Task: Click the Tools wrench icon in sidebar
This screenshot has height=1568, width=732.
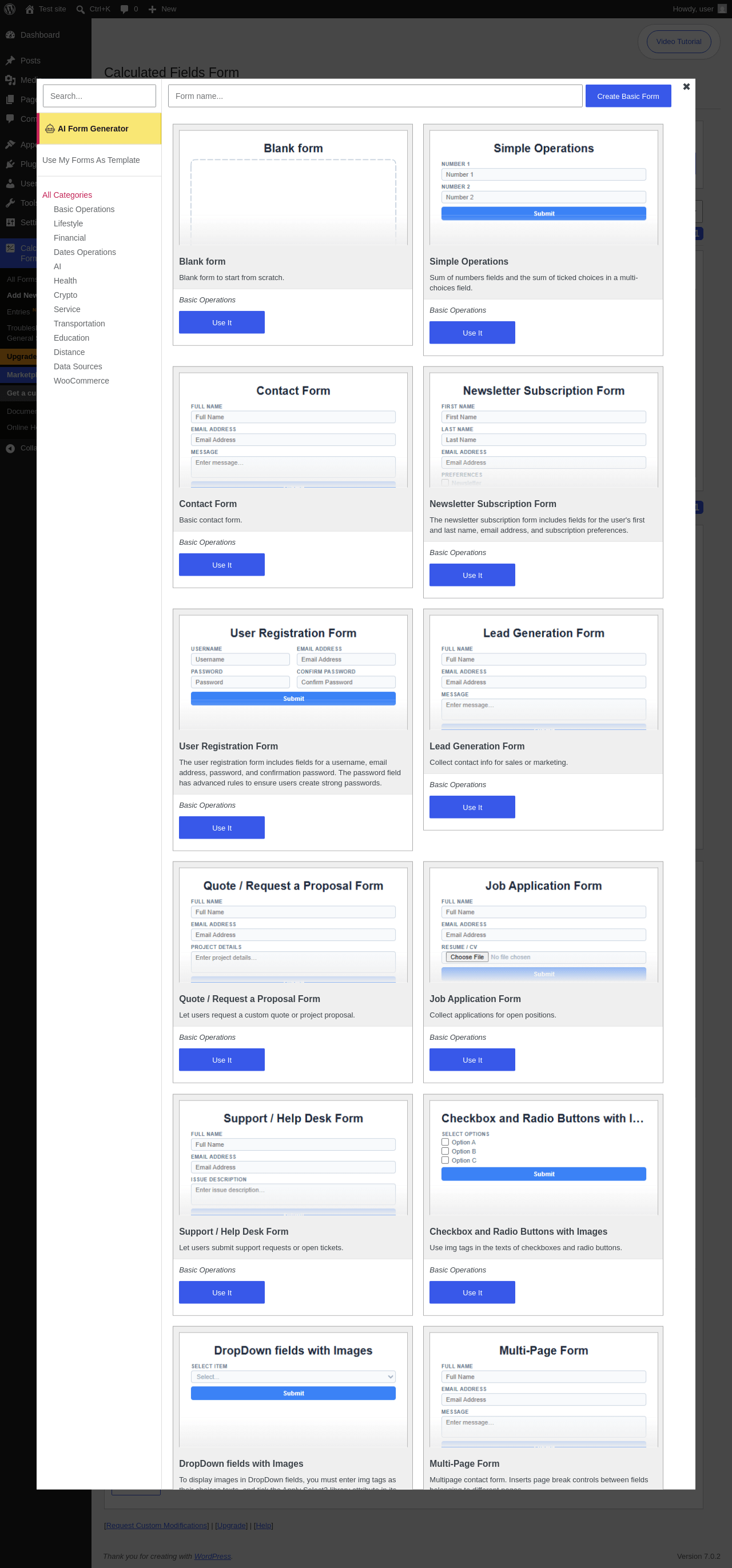Action: click(x=10, y=203)
